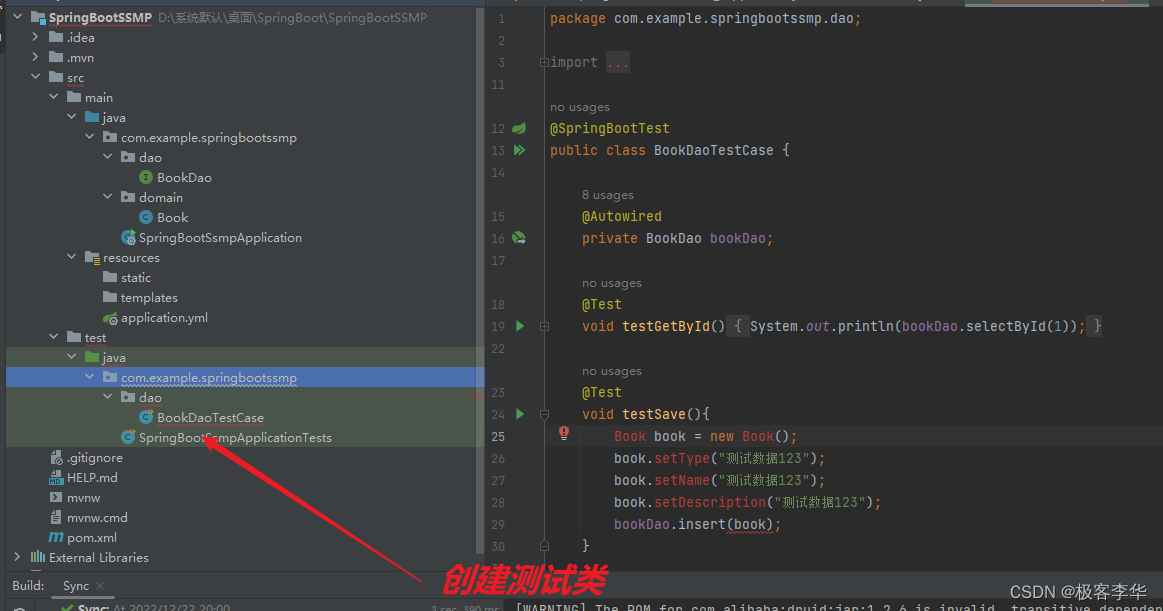This screenshot has height=611, width=1163.
Task: Click Spring bean leaf gutter icon at line 12
Action: [519, 128]
